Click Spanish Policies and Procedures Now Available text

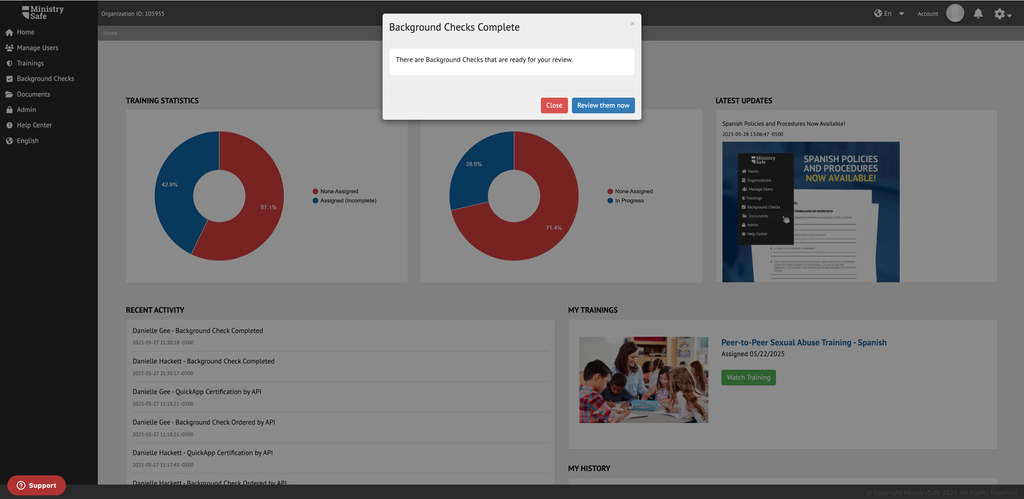coord(784,123)
